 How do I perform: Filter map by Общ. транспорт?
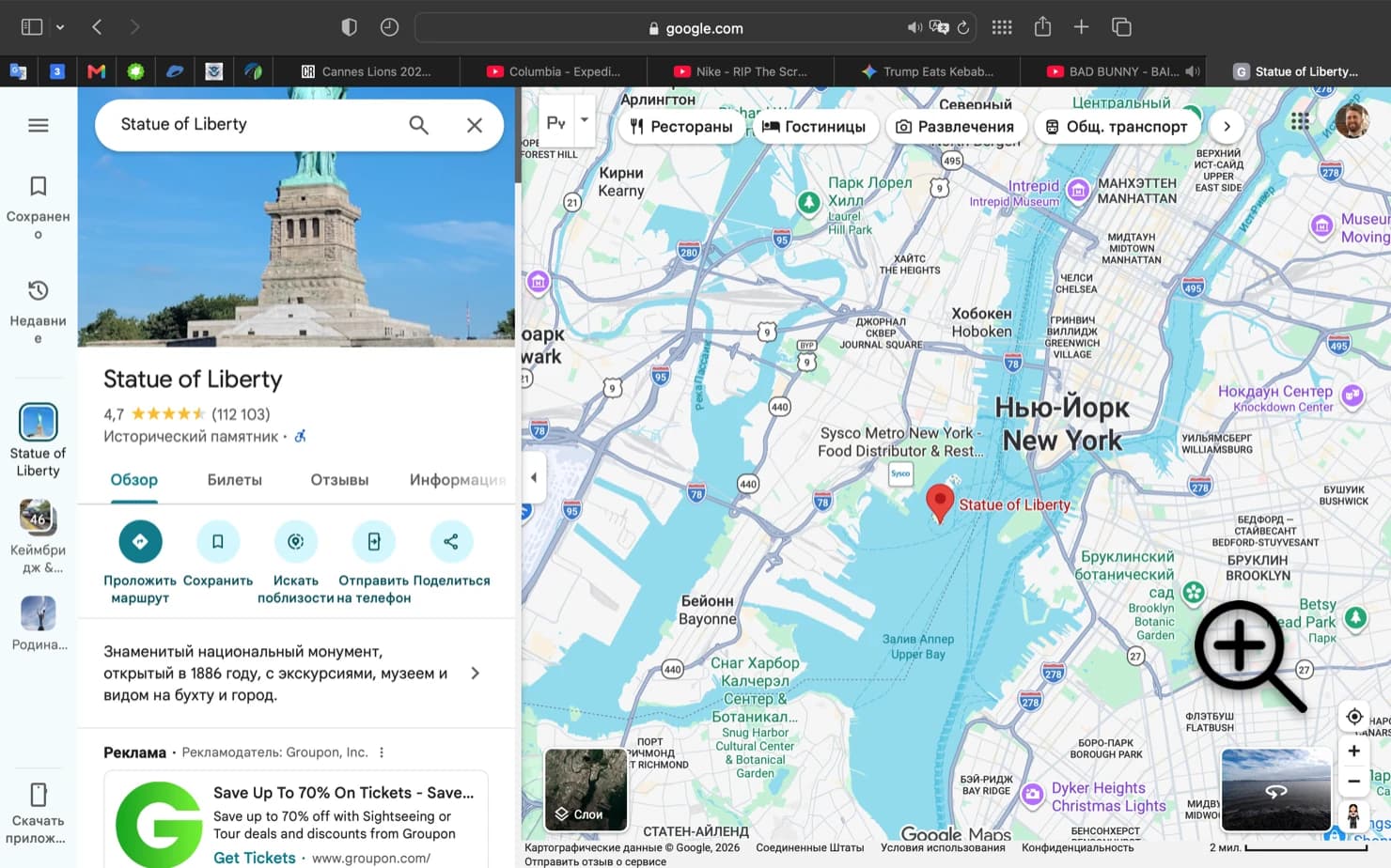click(1117, 126)
